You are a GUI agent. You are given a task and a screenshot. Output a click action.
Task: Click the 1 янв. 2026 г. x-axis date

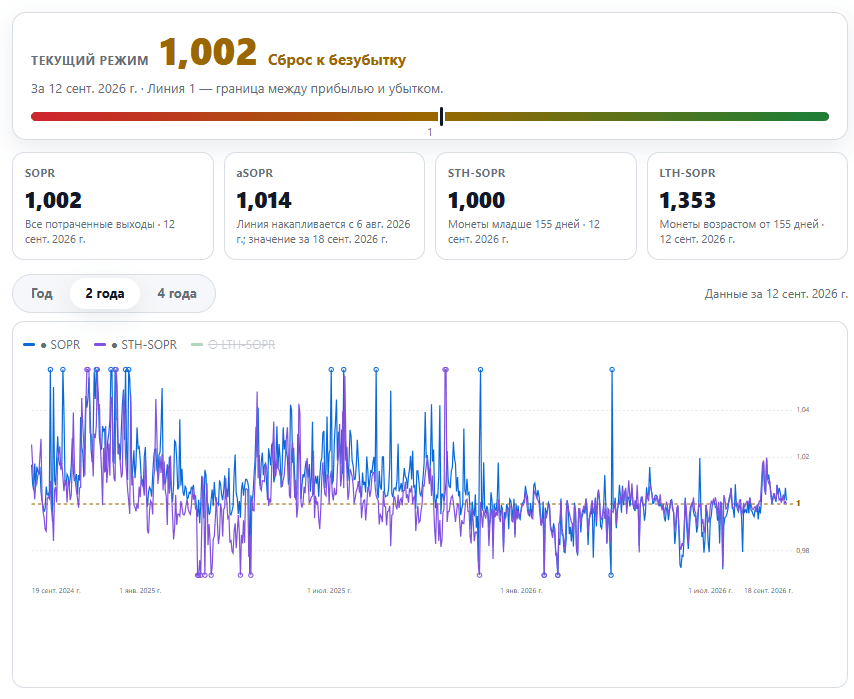pos(522,591)
